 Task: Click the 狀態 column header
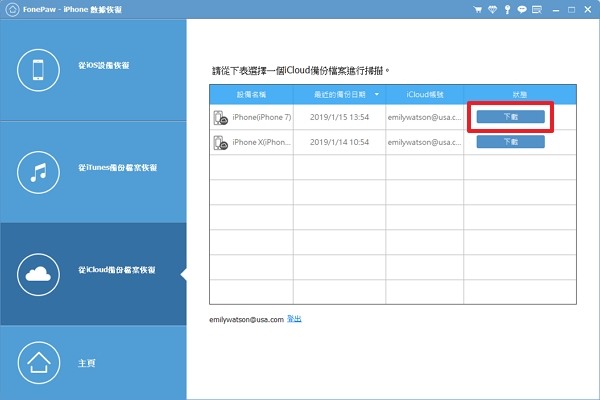pos(520,95)
